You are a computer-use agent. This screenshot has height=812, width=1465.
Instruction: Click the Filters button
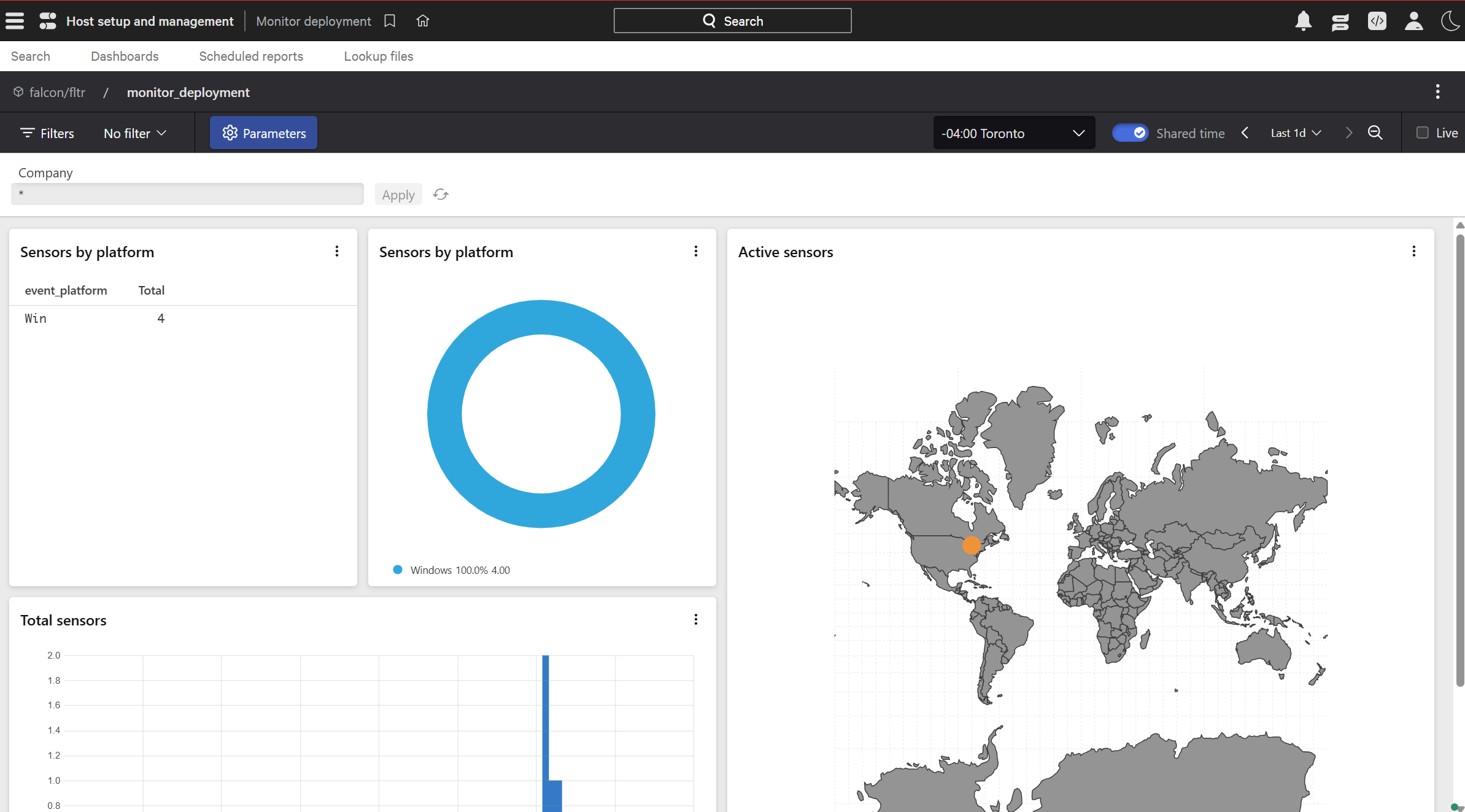click(47, 133)
